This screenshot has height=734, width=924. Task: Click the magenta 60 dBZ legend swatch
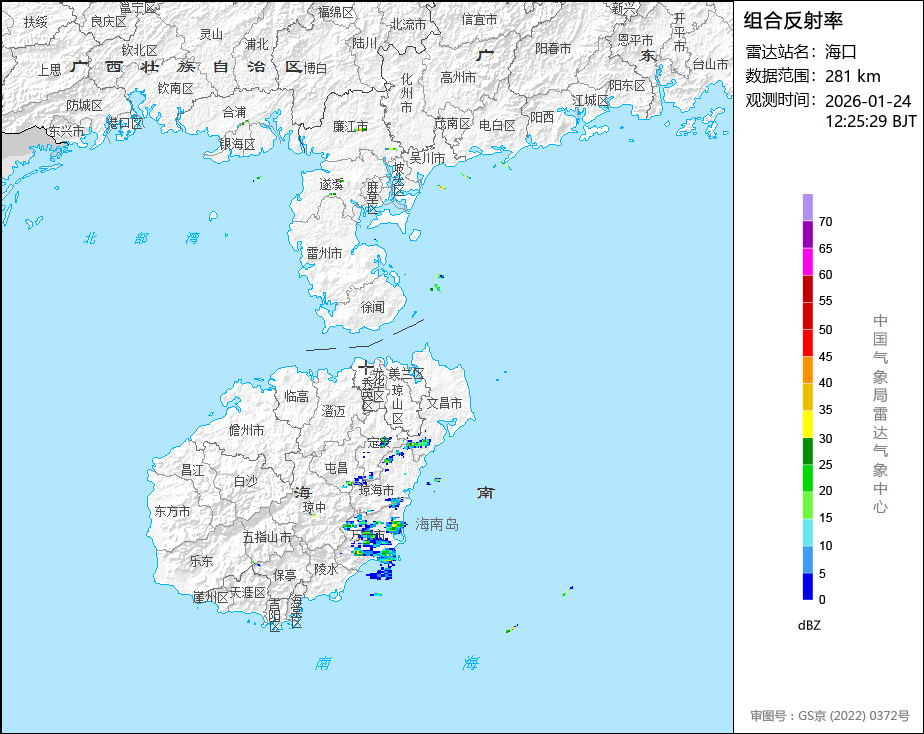807,261
